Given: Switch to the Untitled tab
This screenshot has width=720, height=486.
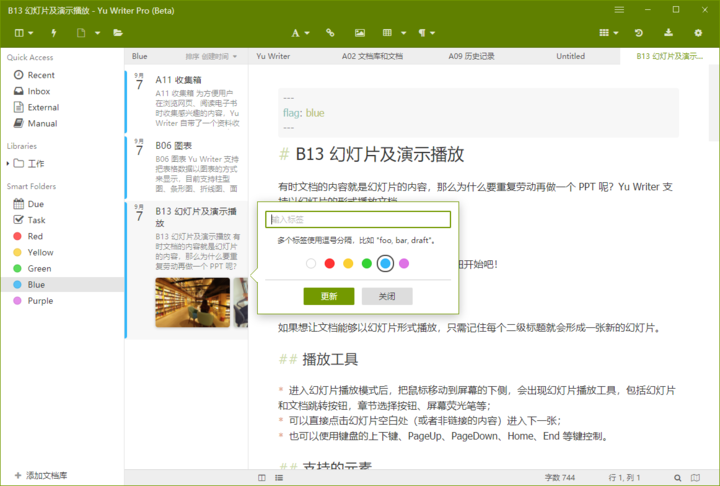Looking at the screenshot, I should click(x=570, y=56).
